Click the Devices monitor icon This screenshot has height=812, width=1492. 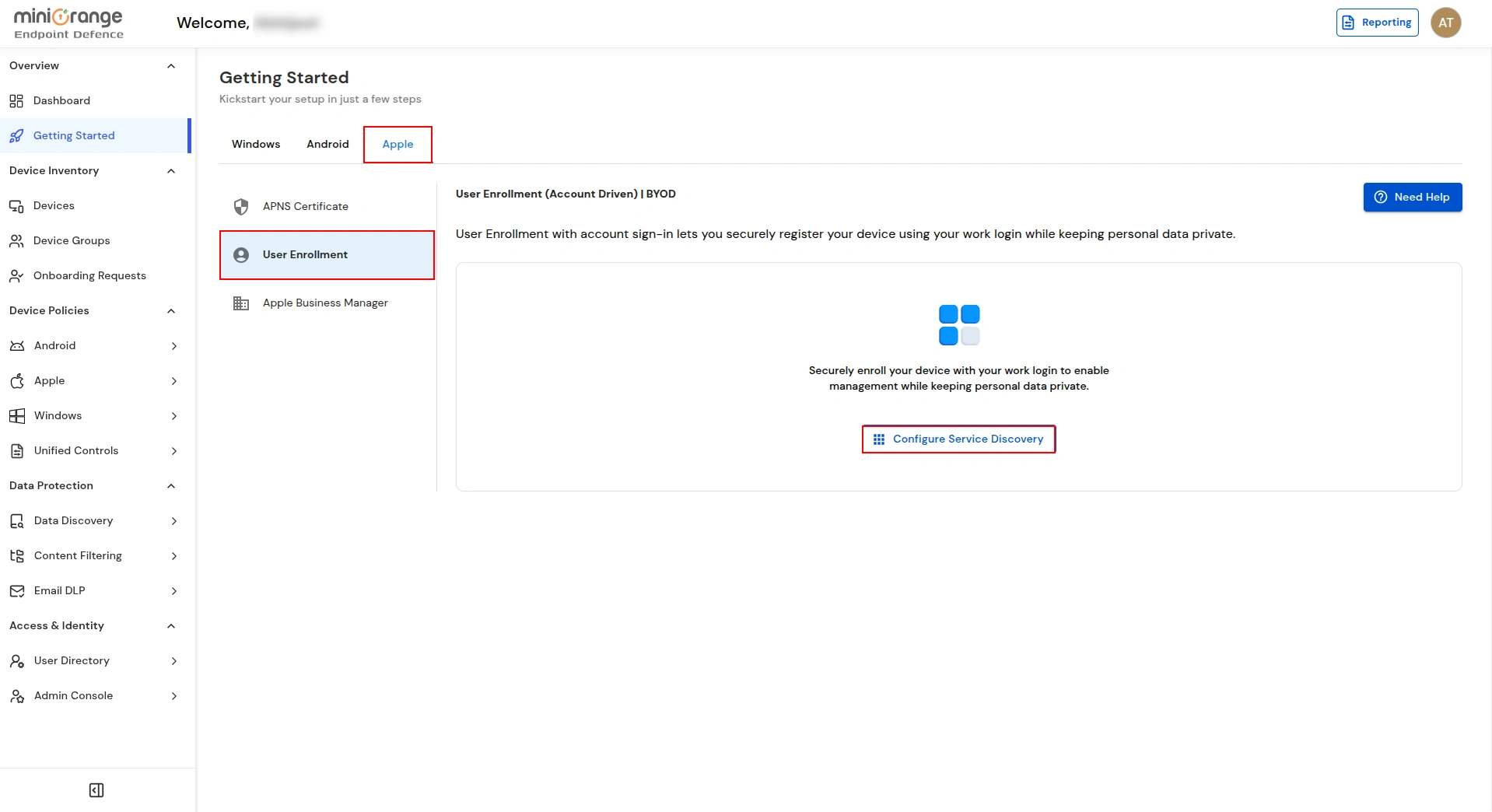coord(16,205)
